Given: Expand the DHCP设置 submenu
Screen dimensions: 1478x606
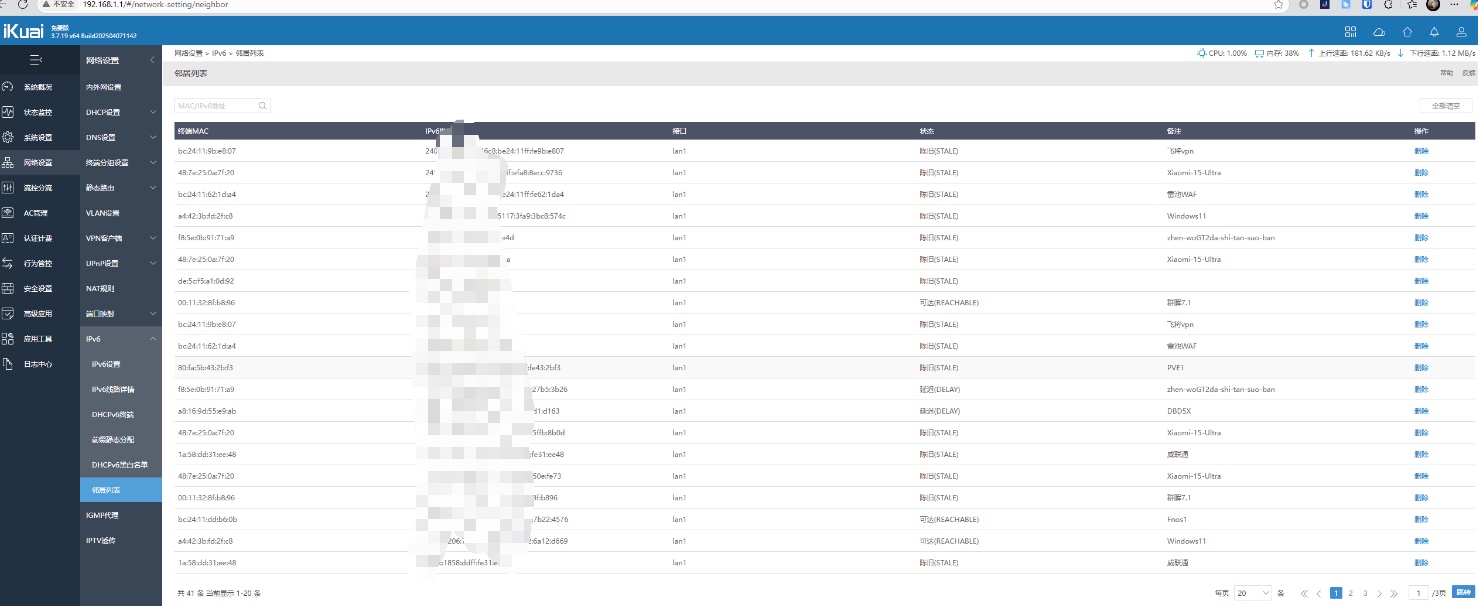Looking at the screenshot, I should pos(153,112).
